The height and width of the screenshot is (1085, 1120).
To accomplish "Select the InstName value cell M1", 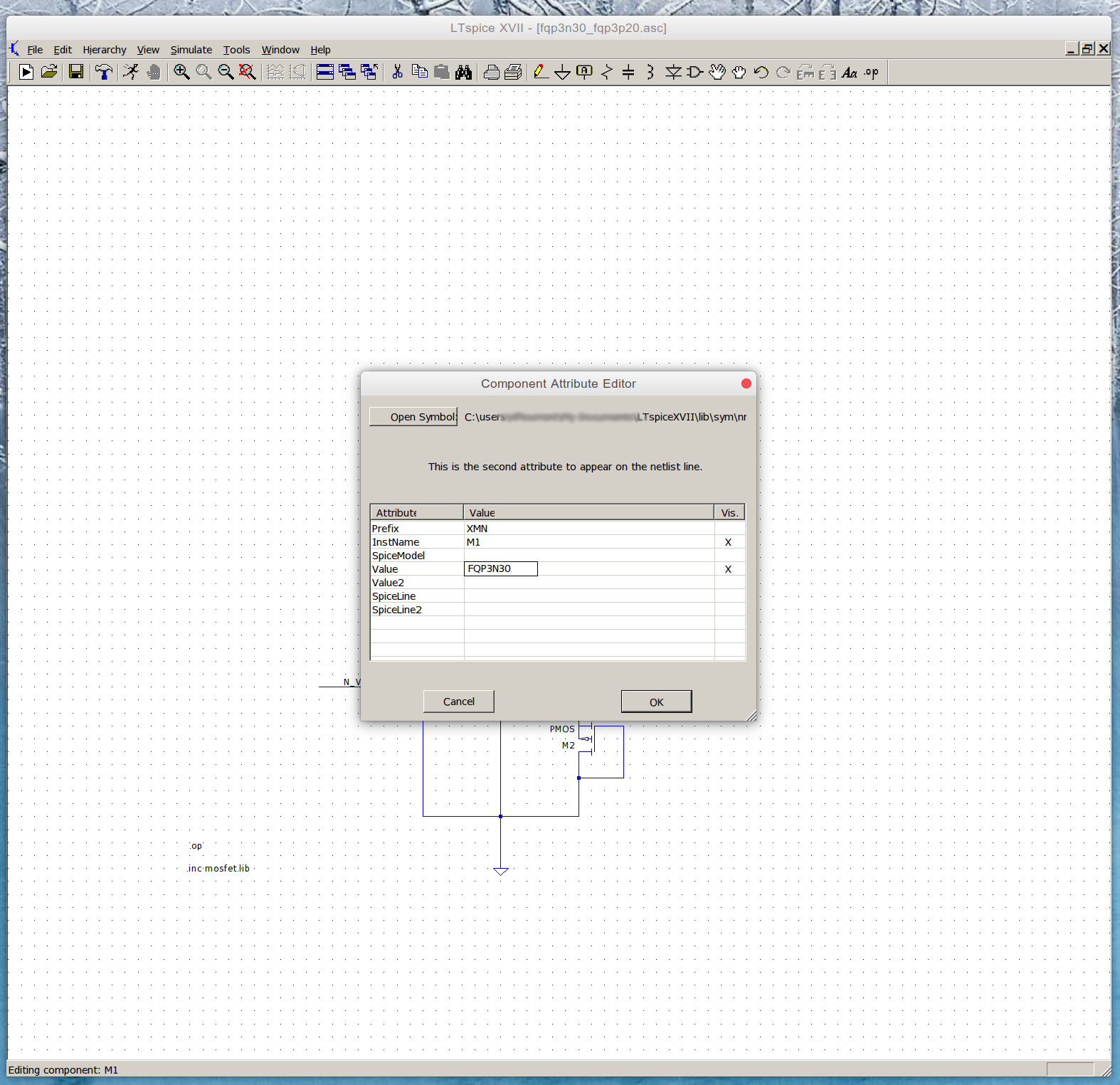I will click(x=589, y=542).
